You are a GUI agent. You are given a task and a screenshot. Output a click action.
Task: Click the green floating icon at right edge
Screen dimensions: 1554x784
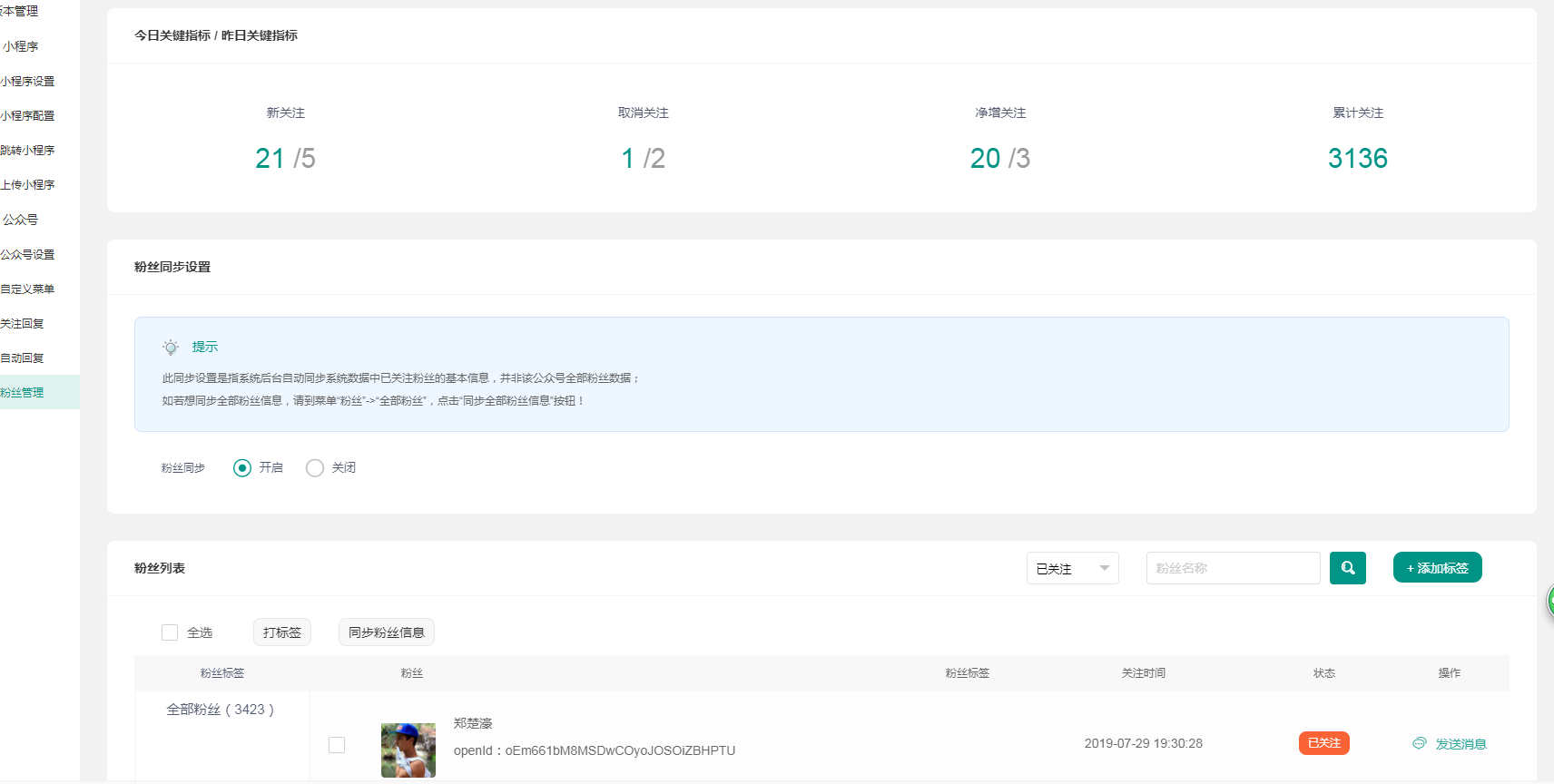click(1549, 600)
